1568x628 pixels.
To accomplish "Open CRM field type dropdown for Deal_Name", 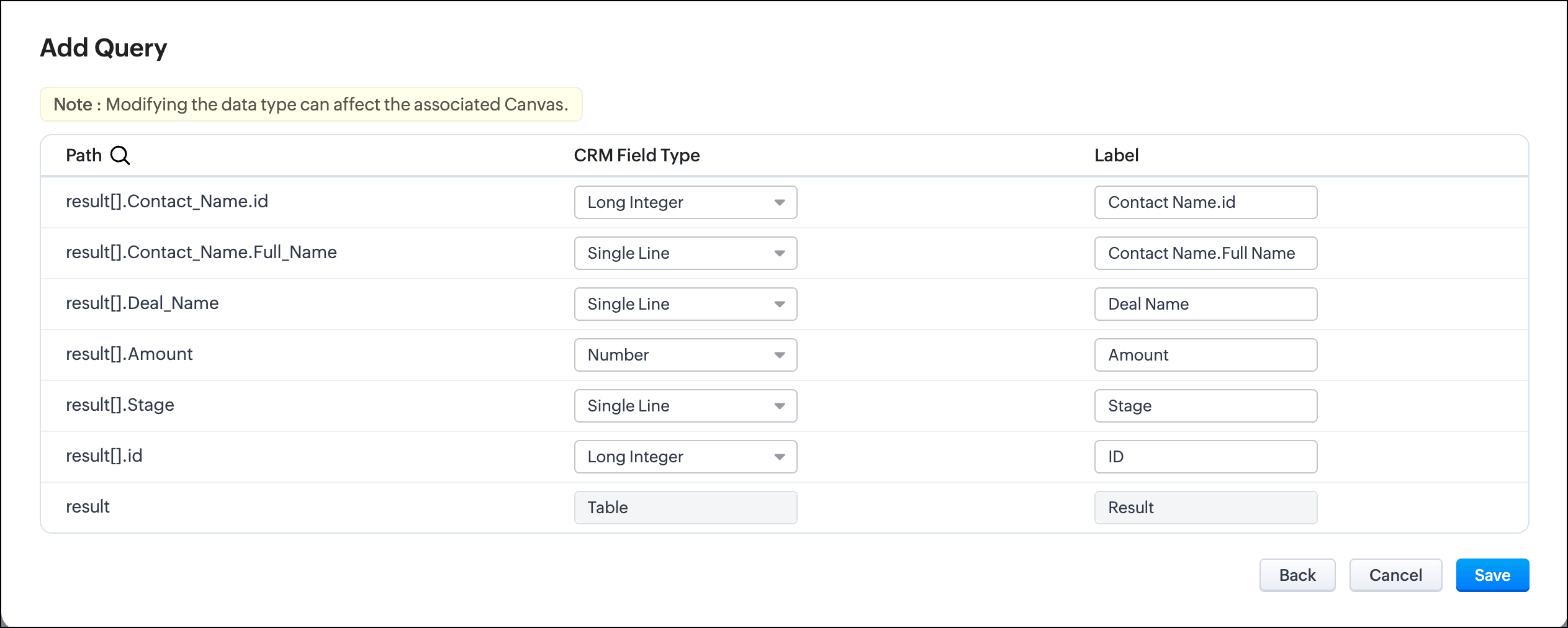I will tap(685, 304).
